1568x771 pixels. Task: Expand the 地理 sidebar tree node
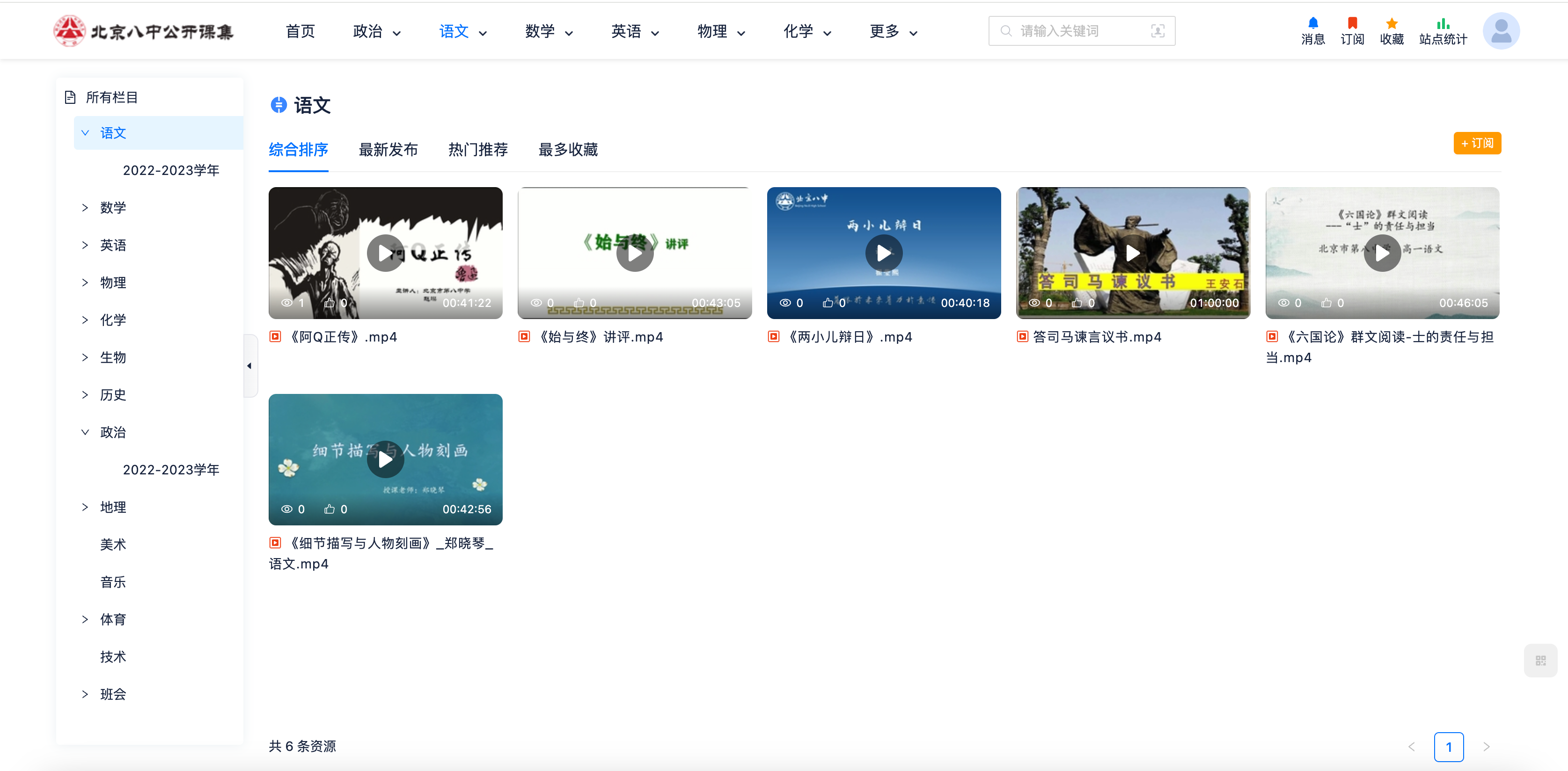coord(85,507)
